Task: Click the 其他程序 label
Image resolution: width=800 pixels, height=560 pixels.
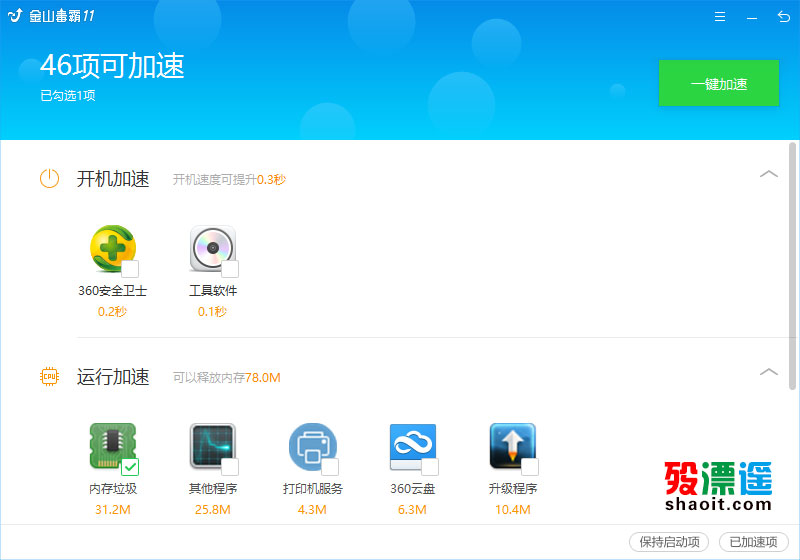Action: pyautogui.click(x=213, y=489)
